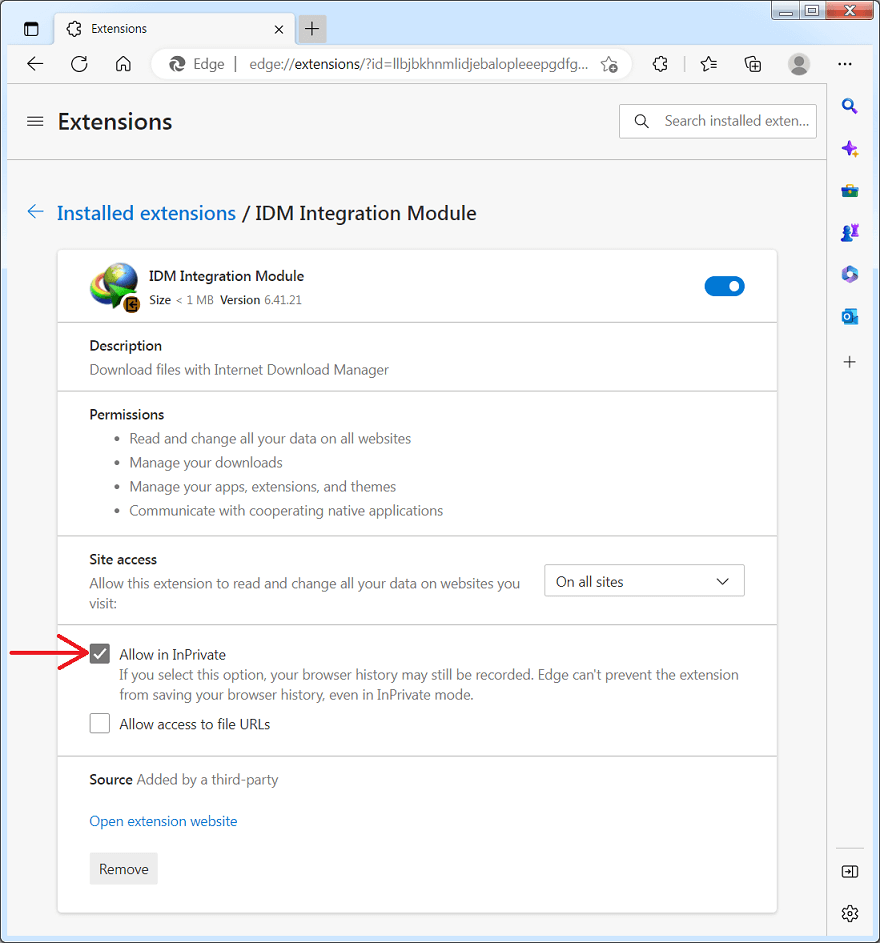Enable Allow access to file URLs

[x=99, y=723]
